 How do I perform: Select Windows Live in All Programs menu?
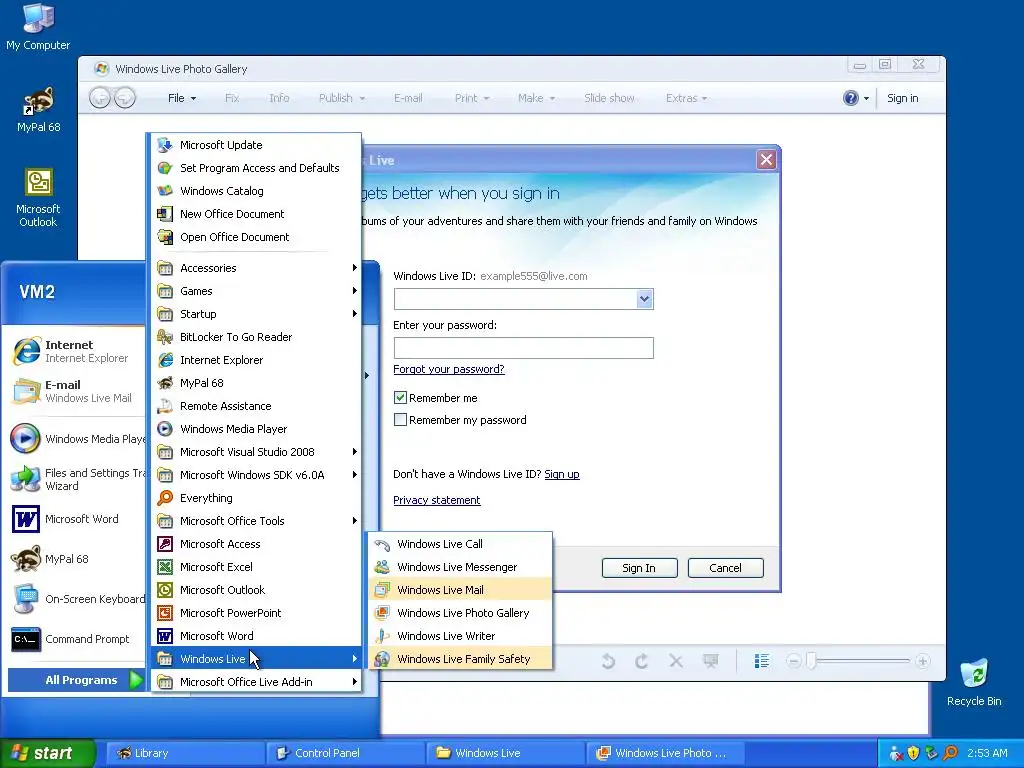point(256,658)
